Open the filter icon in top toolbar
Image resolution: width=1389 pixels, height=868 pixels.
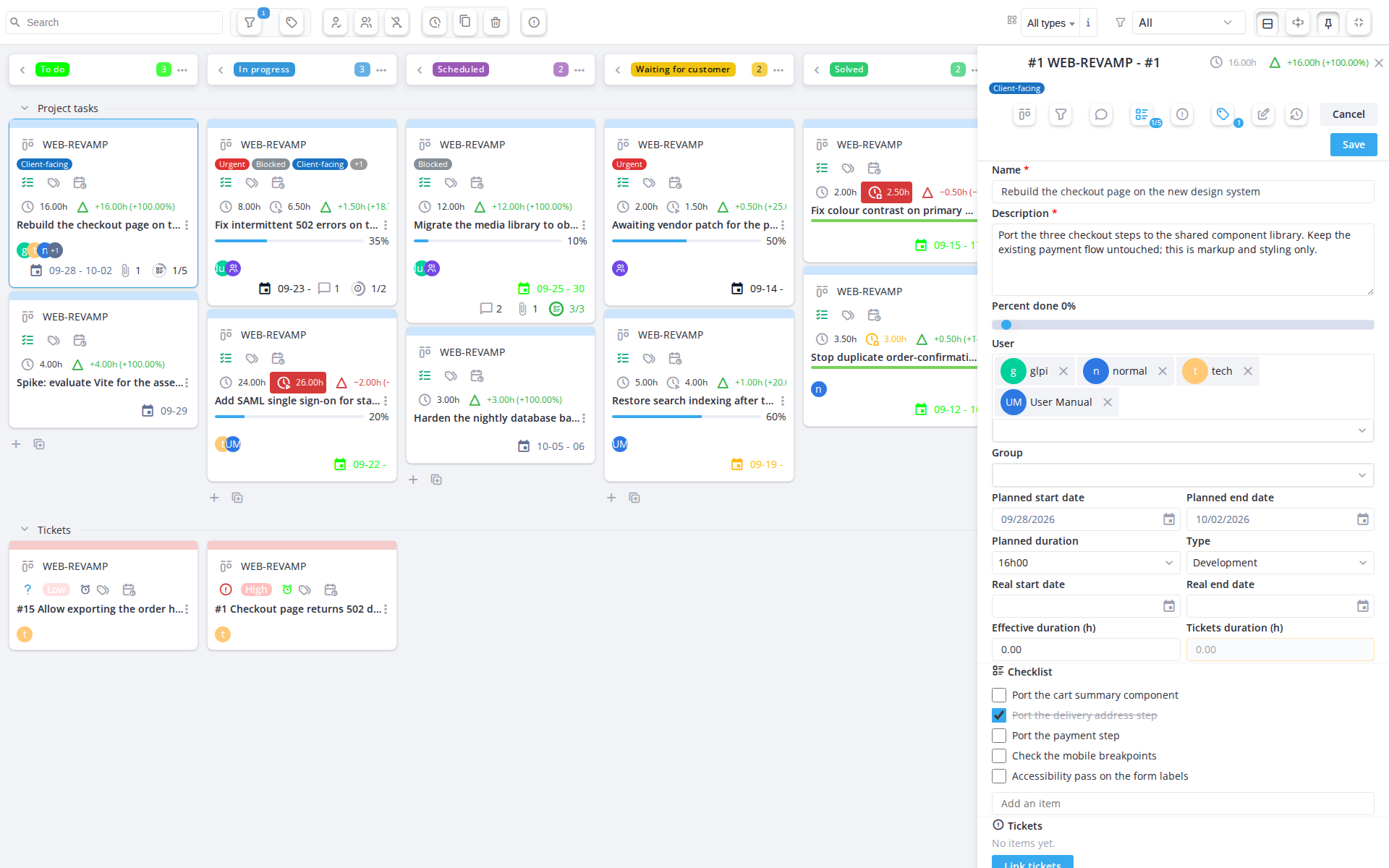250,22
